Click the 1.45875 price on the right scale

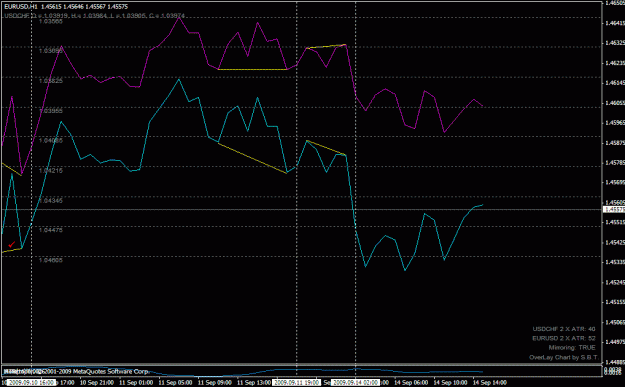[x=615, y=142]
